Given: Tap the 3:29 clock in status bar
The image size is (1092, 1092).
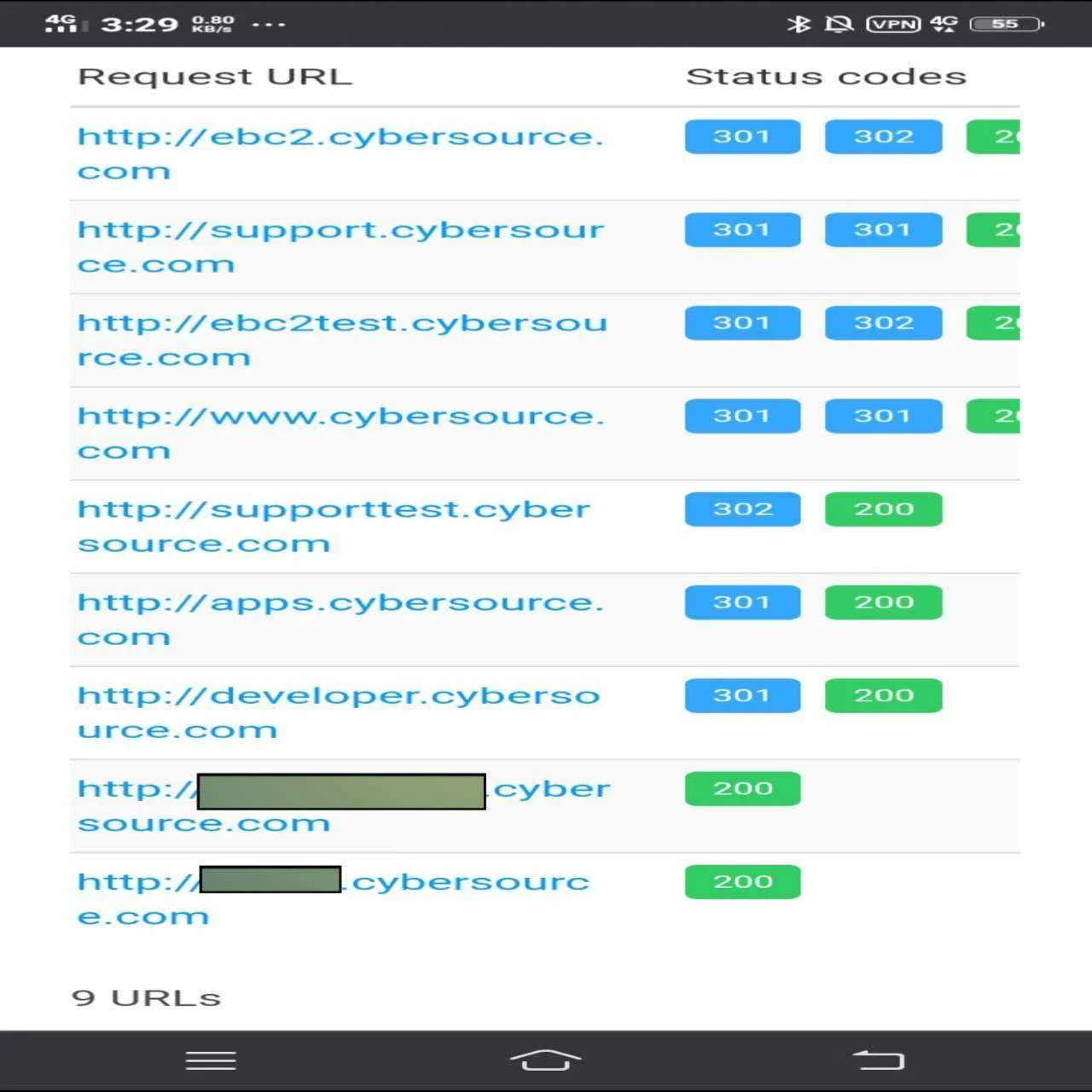Looking at the screenshot, I should (x=140, y=23).
